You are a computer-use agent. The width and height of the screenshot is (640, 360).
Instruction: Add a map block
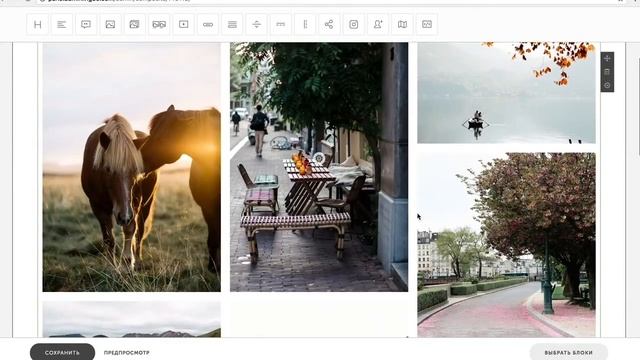coord(402,24)
